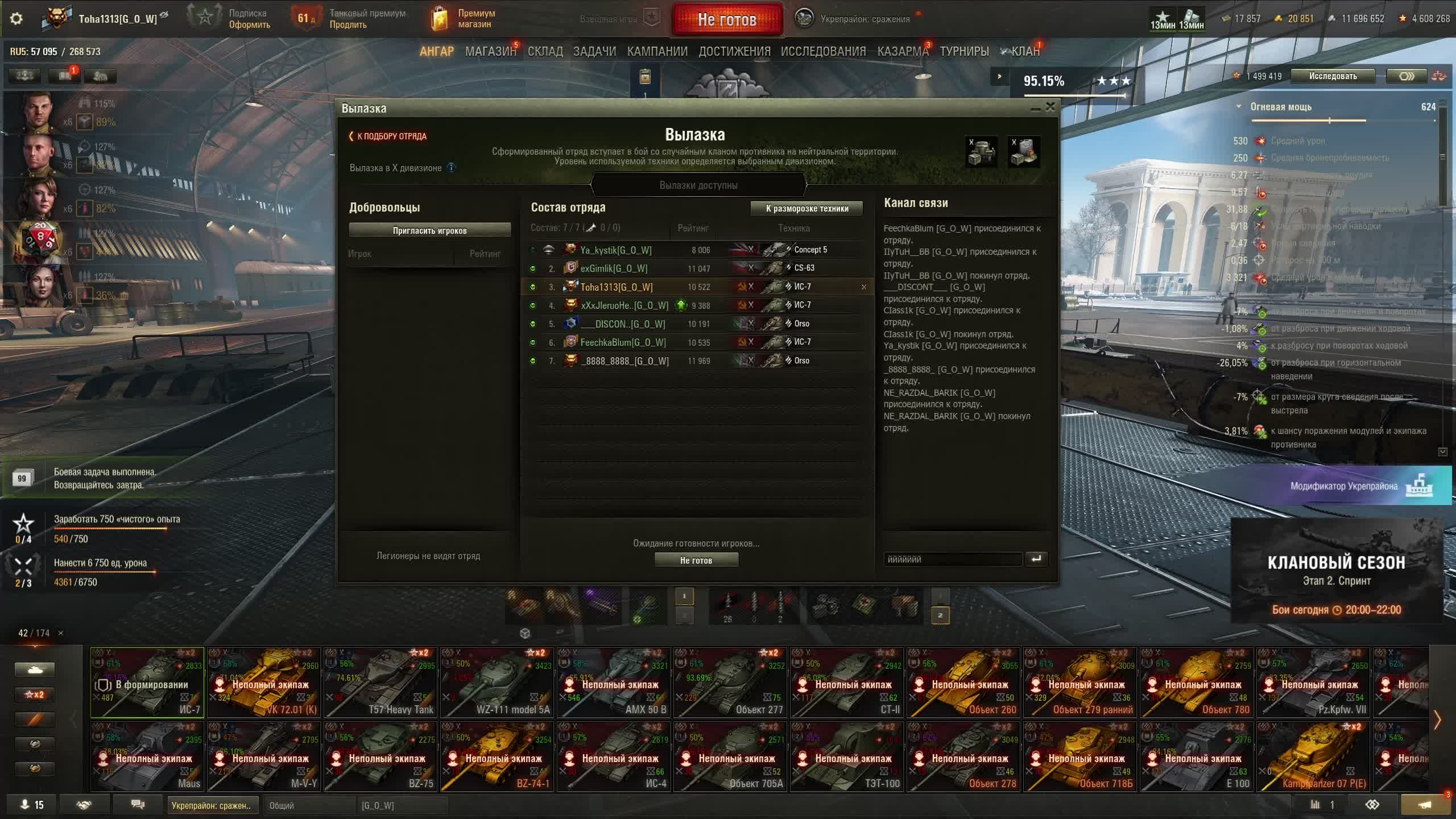This screenshot has width=1456, height=819.
Task: Click Пригласить игроков button
Action: point(429,230)
